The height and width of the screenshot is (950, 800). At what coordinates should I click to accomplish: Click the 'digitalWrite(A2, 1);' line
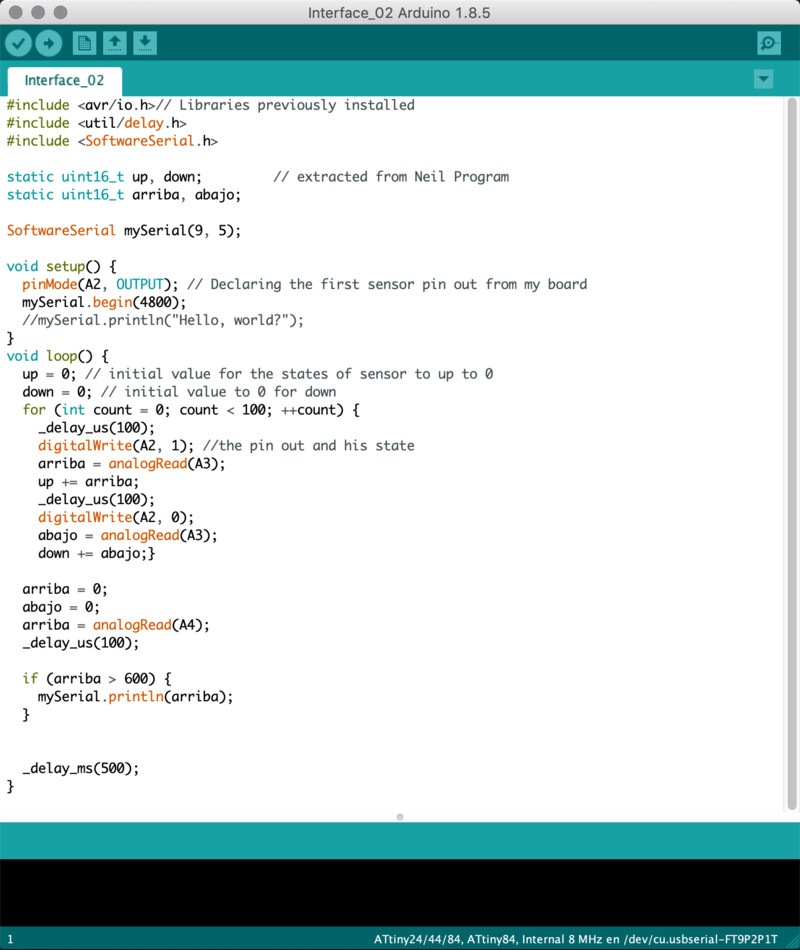coord(116,445)
